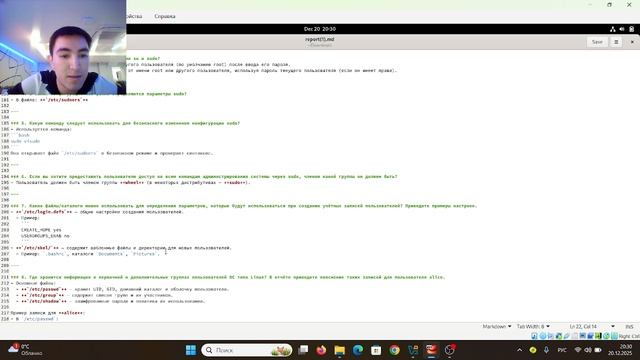Click VirtualBox optical disk status icon
This screenshot has height=360, width=640.
(x=543, y=336)
